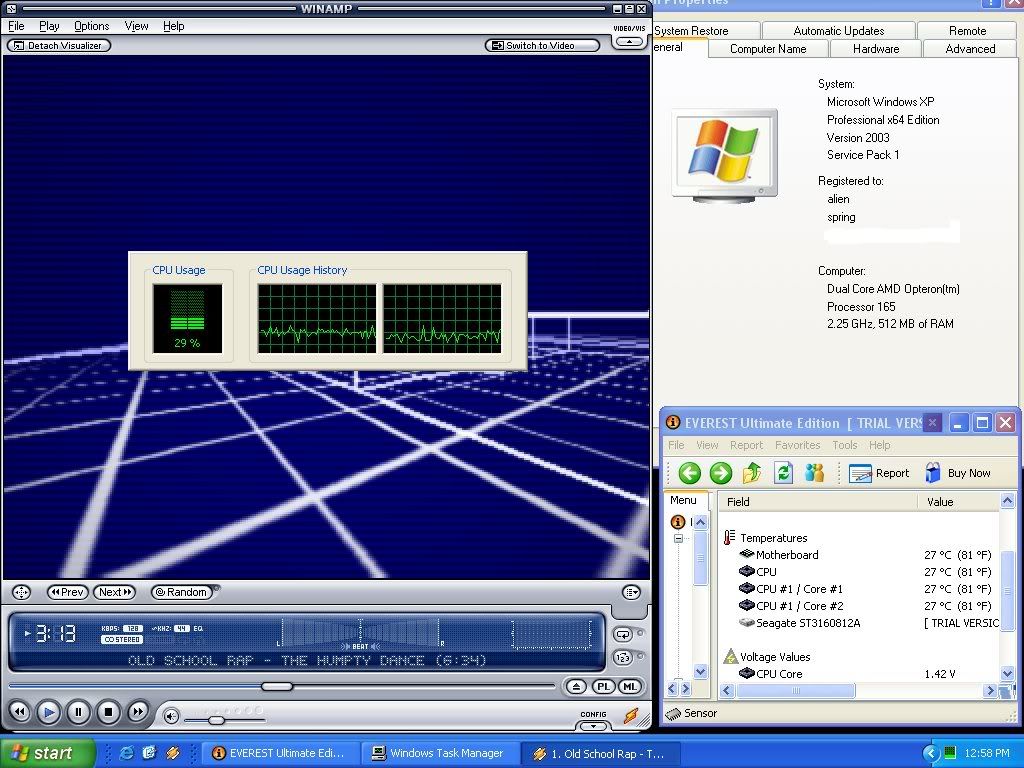Toggle the Winamp playlist editor (PL)
The height and width of the screenshot is (768, 1024).
coord(603,686)
